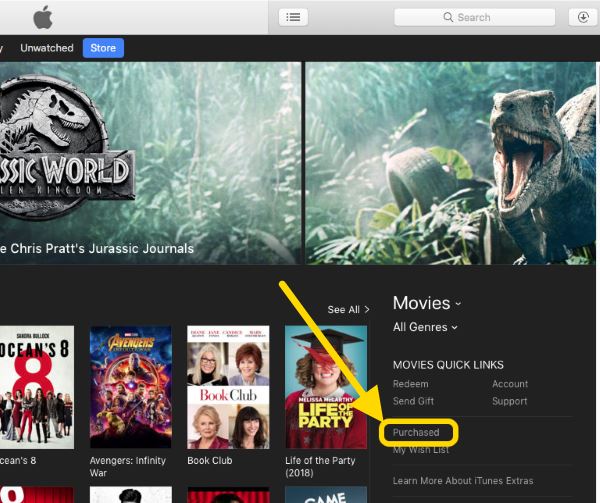600x503 pixels.
Task: Expand the All Genres dropdown
Action: coord(425,327)
